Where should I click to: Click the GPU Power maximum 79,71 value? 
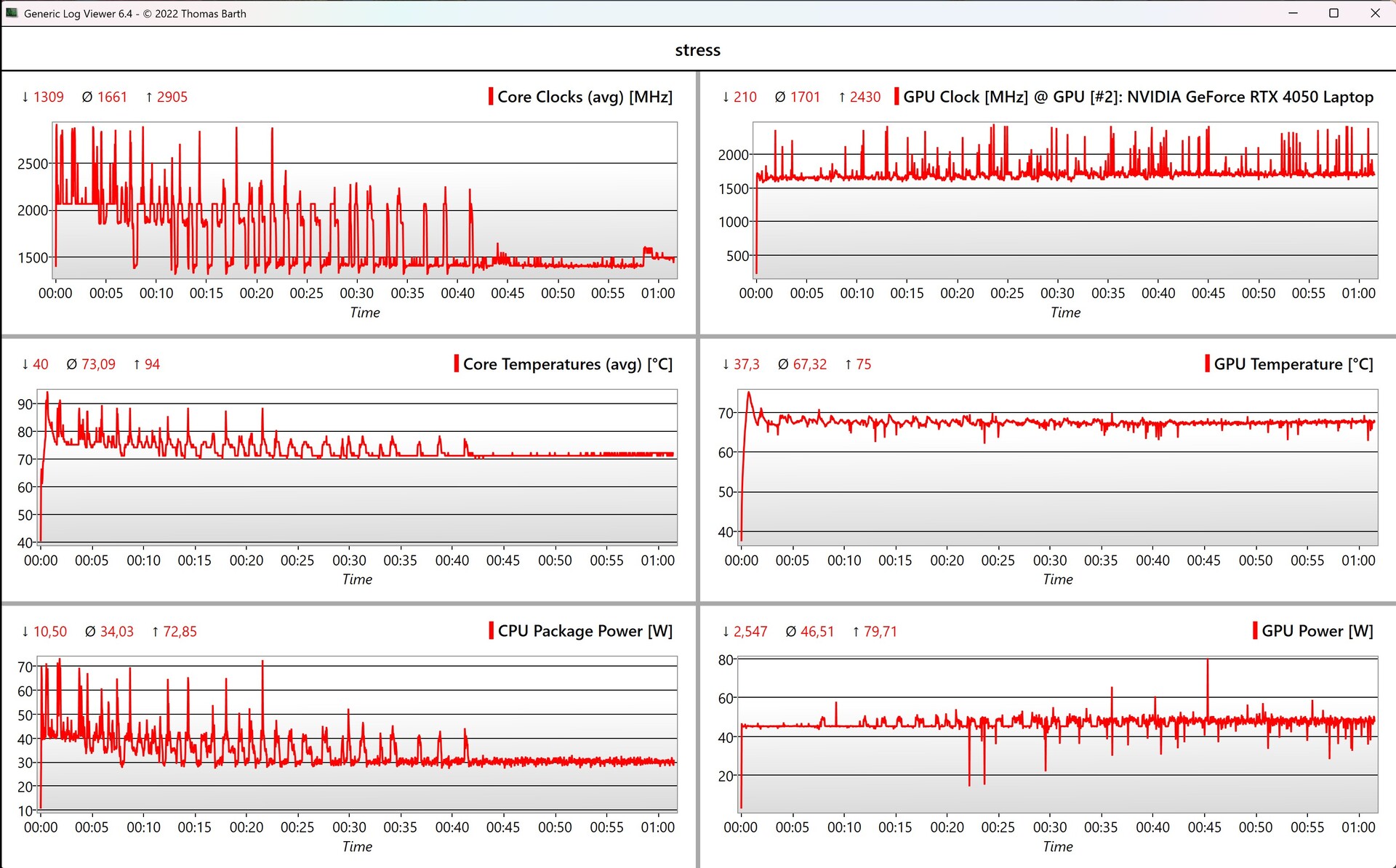(x=880, y=631)
